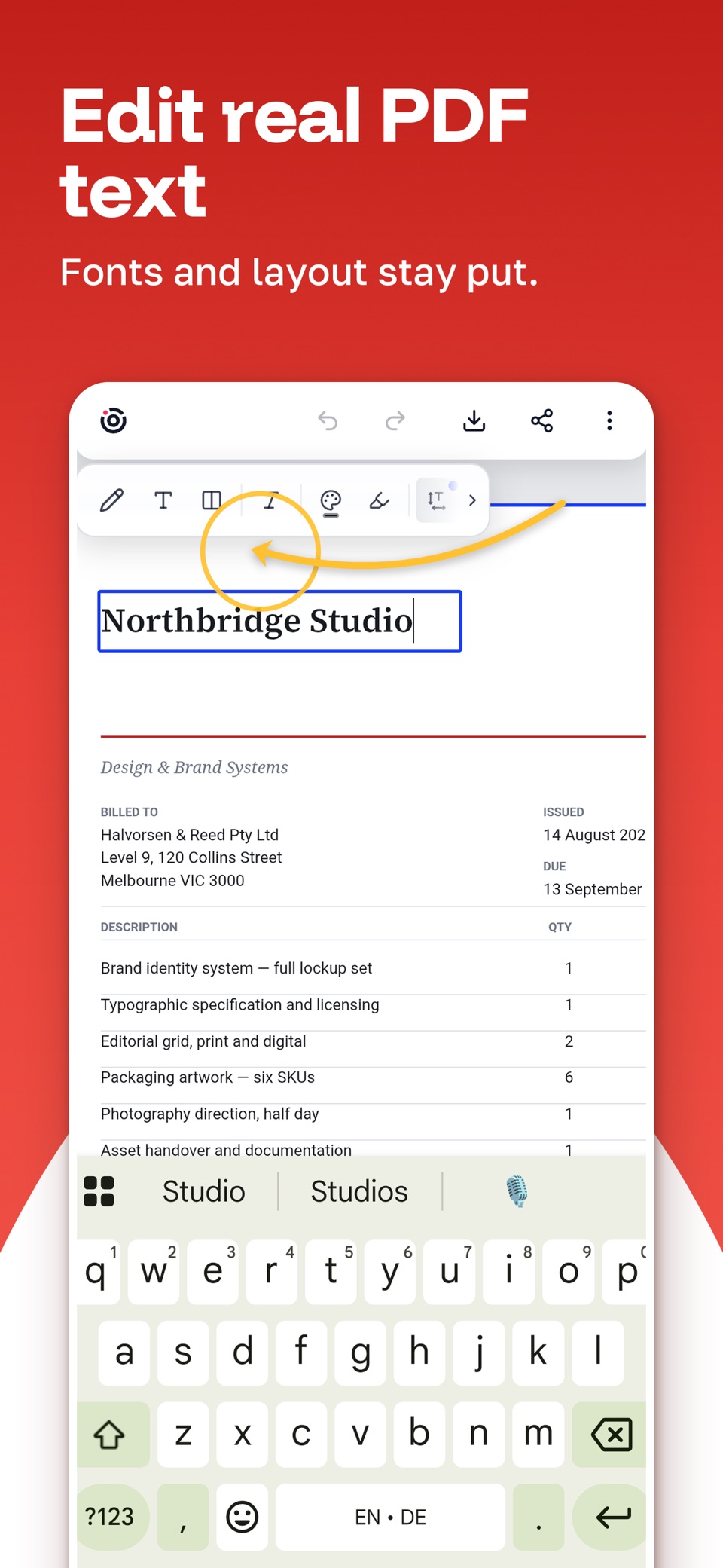The width and height of the screenshot is (723, 1568).
Task: Toggle the Shift key on the keyboard
Action: [x=113, y=1434]
